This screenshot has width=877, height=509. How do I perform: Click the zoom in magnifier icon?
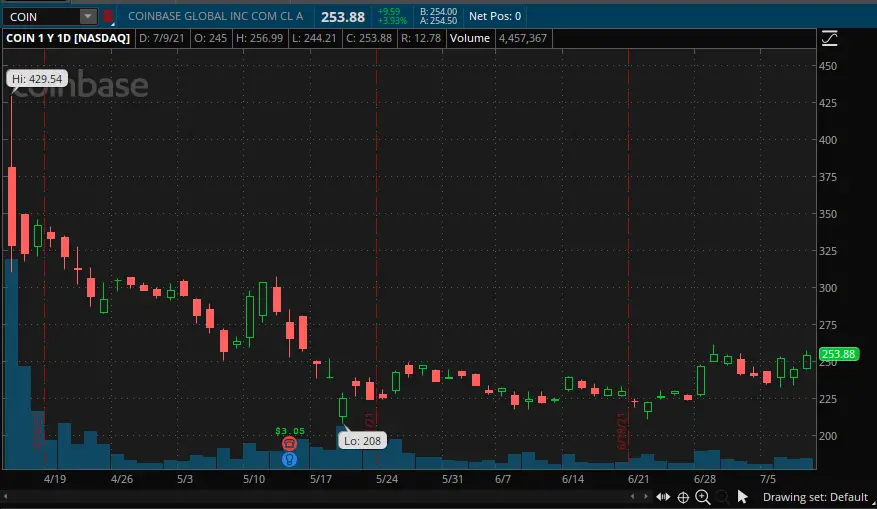[x=702, y=497]
